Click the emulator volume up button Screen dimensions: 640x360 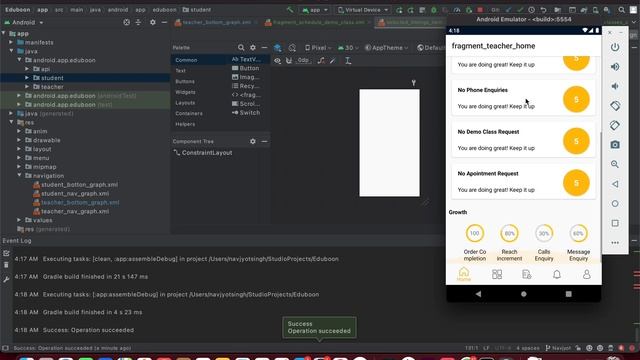(615, 67)
